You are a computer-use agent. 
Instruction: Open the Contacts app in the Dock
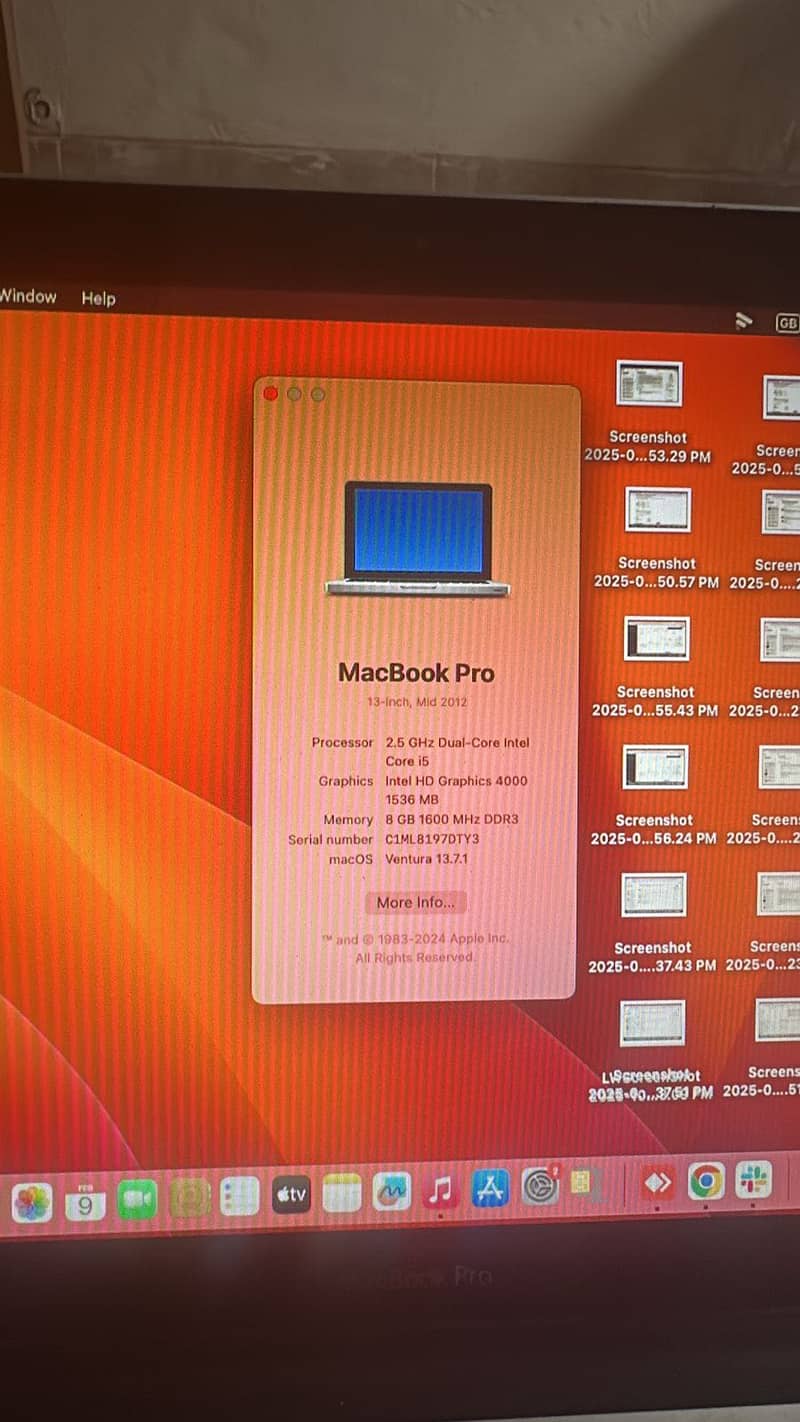[x=189, y=1197]
